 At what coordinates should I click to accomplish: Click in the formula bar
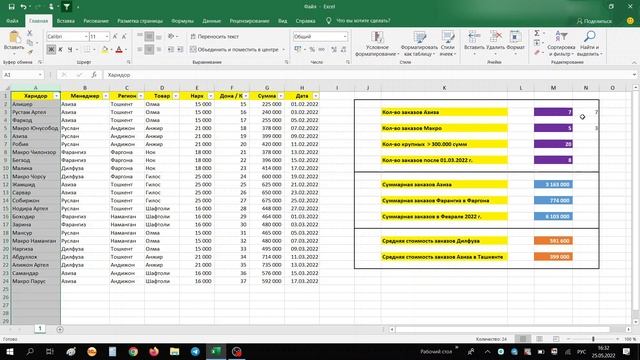point(367,75)
